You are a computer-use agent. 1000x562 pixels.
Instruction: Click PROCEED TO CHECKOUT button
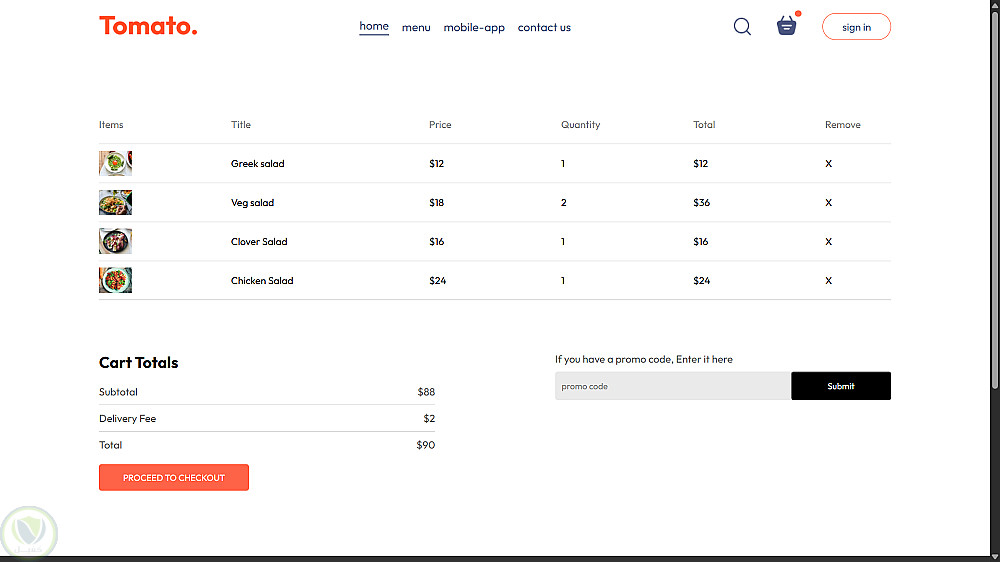click(x=174, y=478)
